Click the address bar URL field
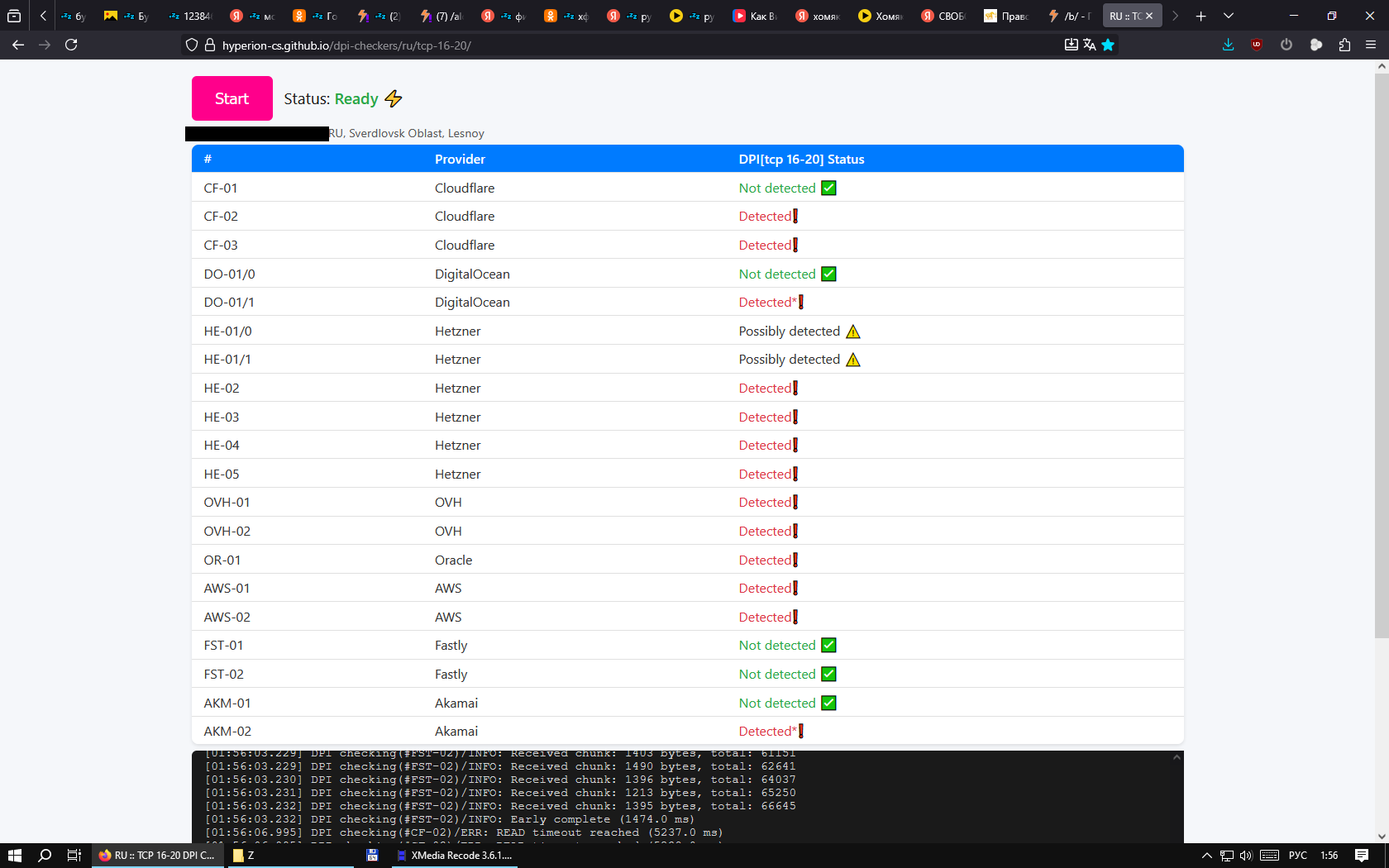 pyautogui.click(x=579, y=45)
